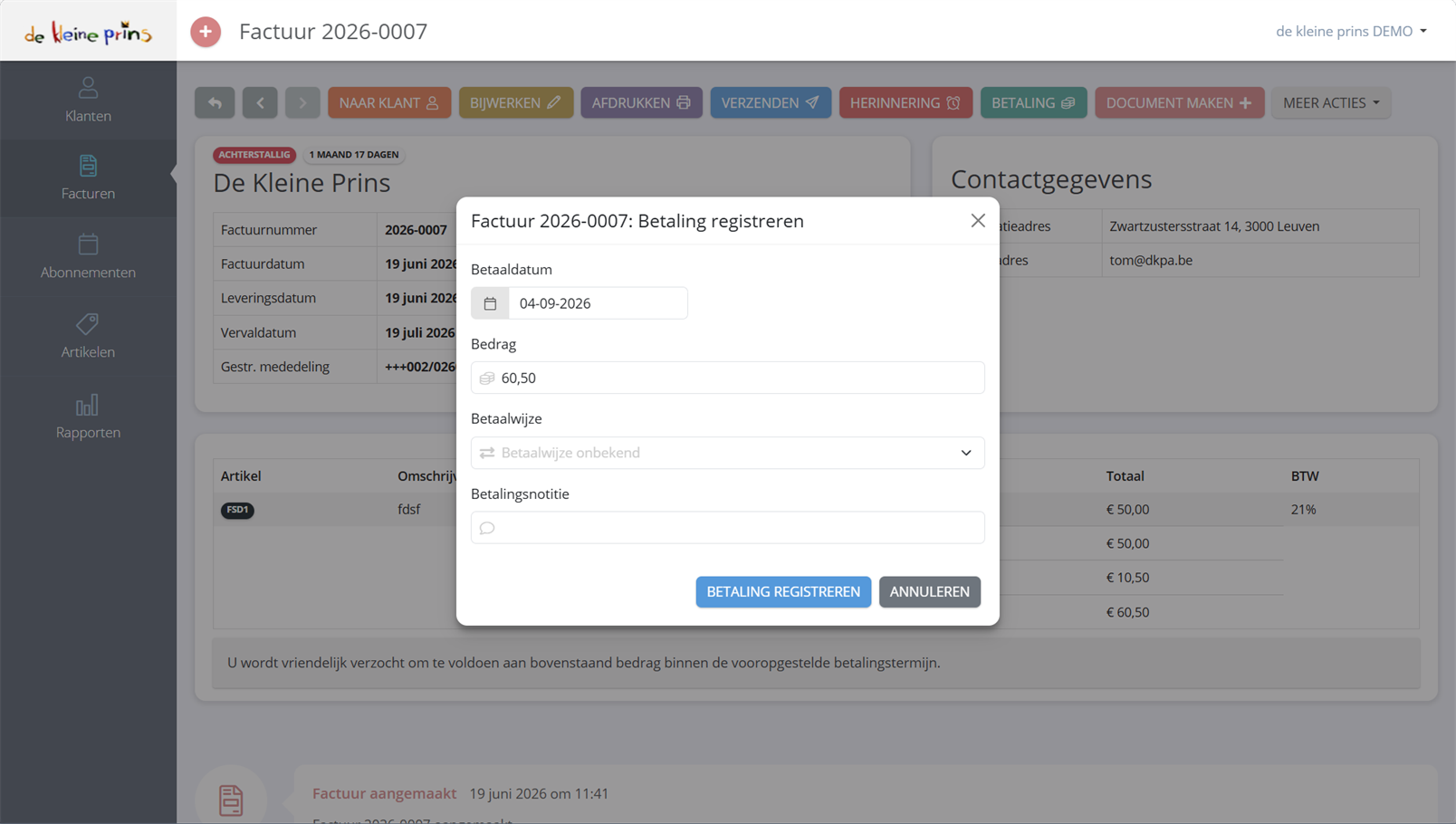Click the HERINNERING reminder button
Viewport: 1456px width, 824px height.
[905, 103]
